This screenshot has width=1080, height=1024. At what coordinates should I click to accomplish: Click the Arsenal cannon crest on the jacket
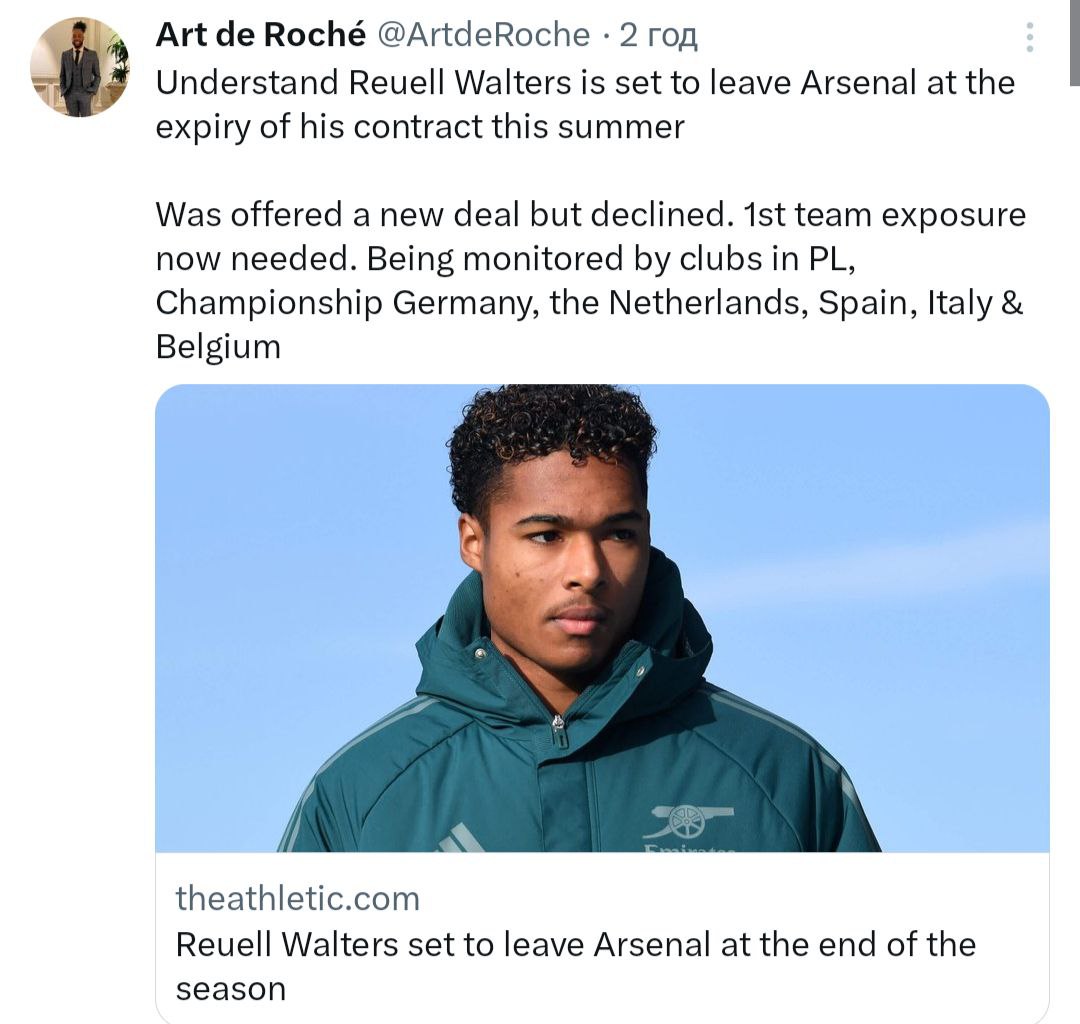coord(688,821)
